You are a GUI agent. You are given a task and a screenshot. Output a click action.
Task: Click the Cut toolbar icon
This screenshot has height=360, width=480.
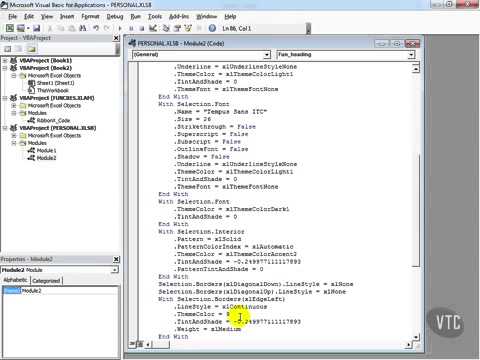pos(50,28)
